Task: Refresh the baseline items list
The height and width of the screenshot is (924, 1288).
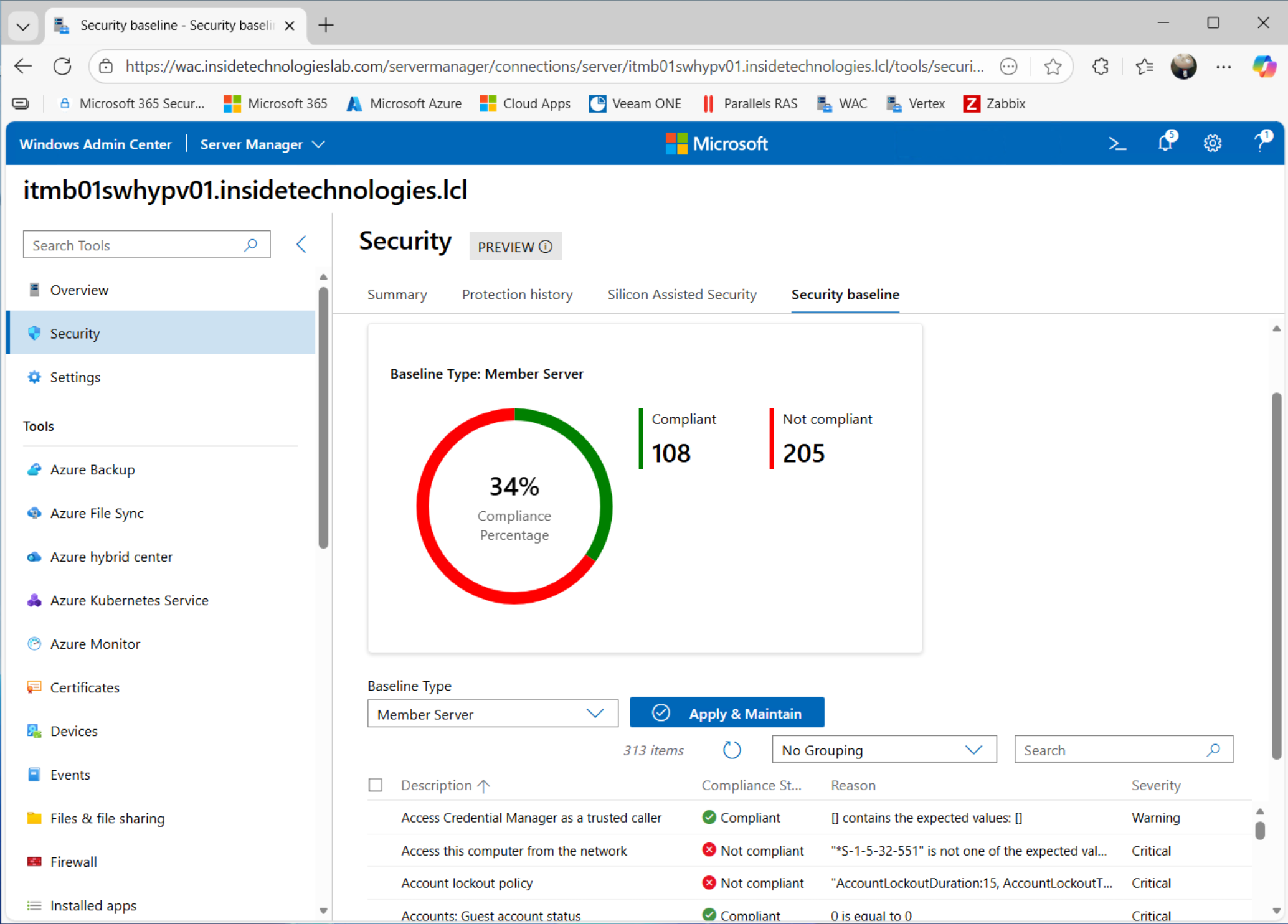Action: point(732,750)
